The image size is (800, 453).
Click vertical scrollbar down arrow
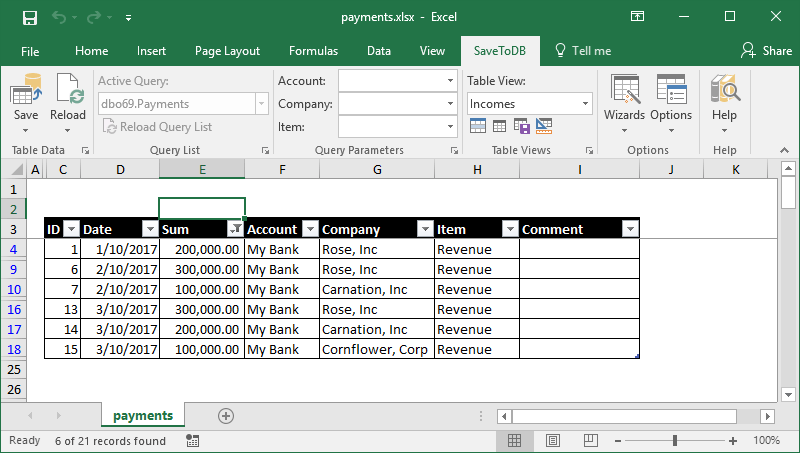788,394
